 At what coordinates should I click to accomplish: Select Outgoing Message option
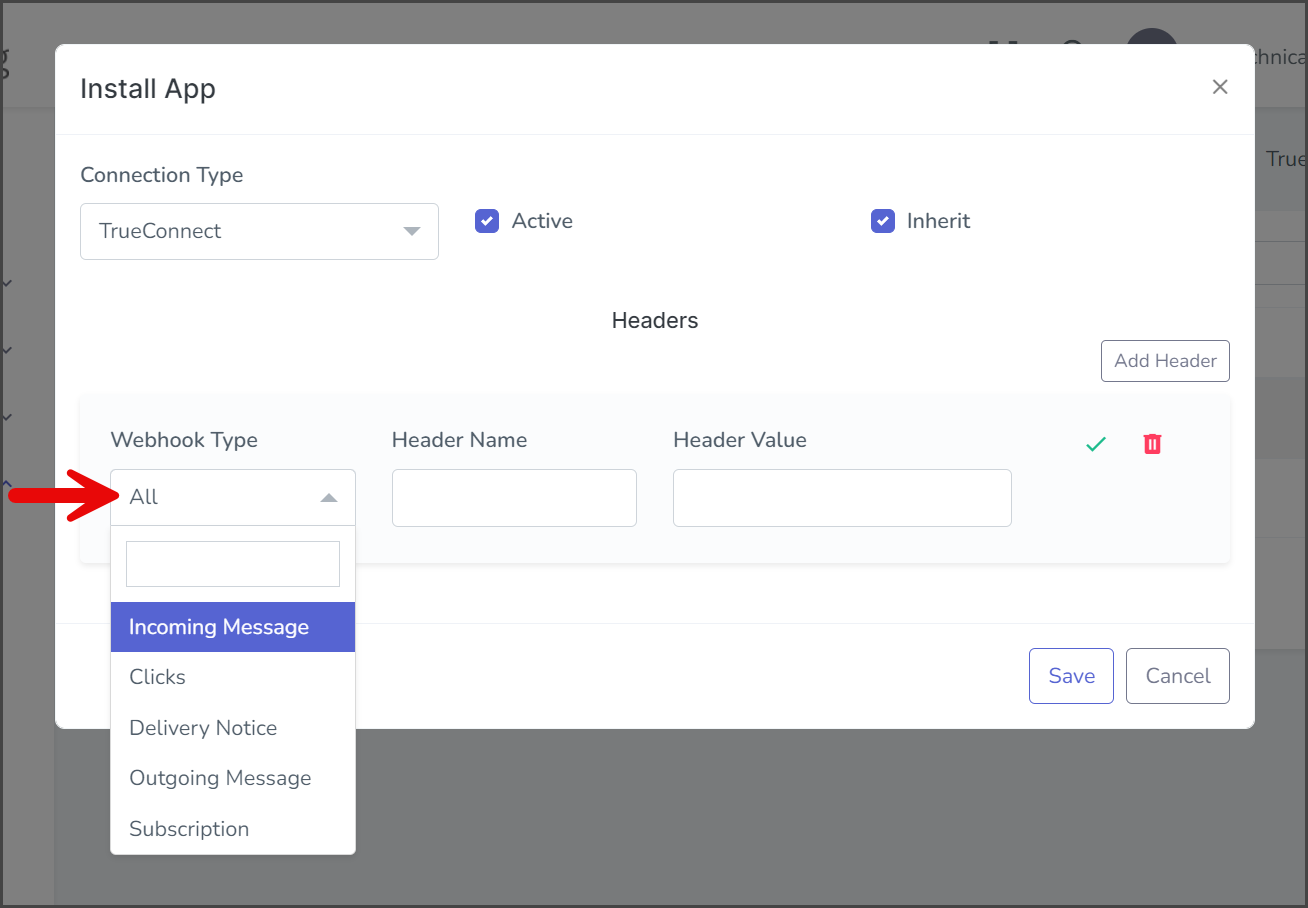(233, 778)
